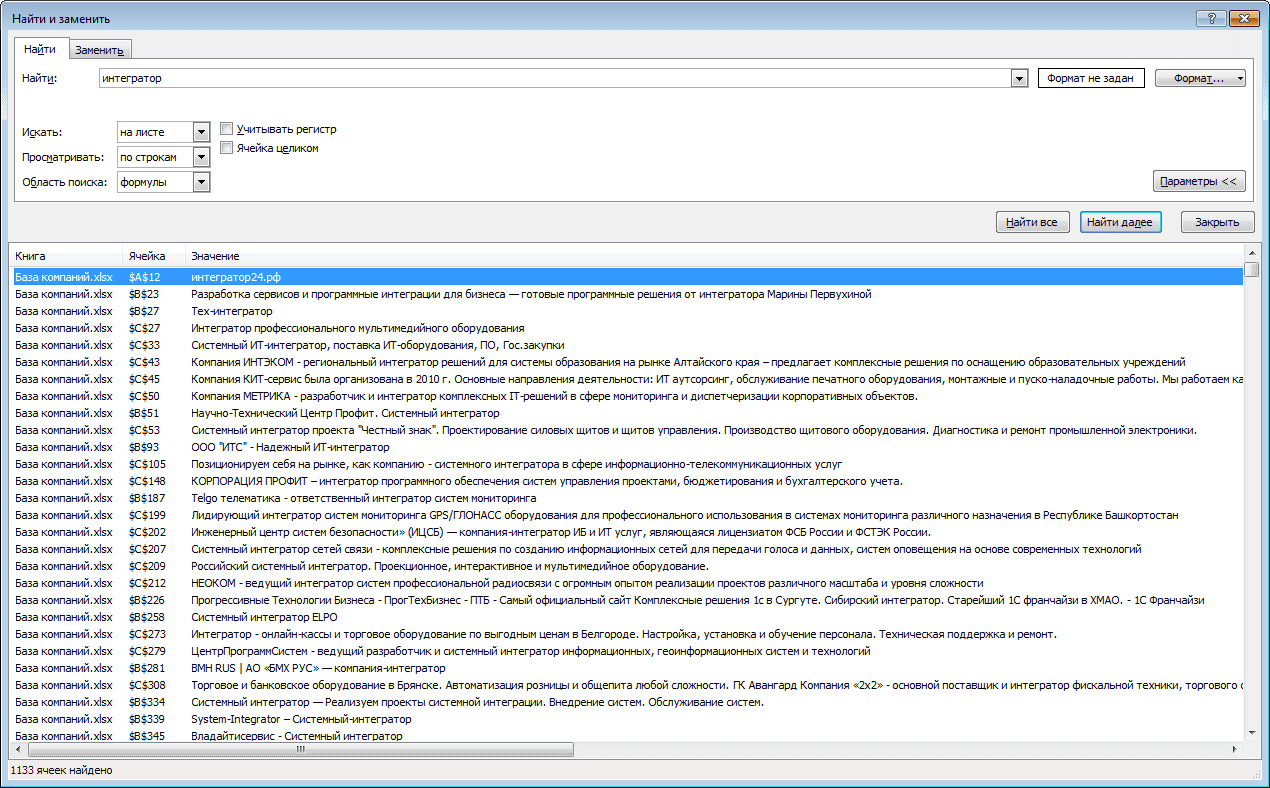
Task: Click the Найти далее button
Action: (1120, 222)
